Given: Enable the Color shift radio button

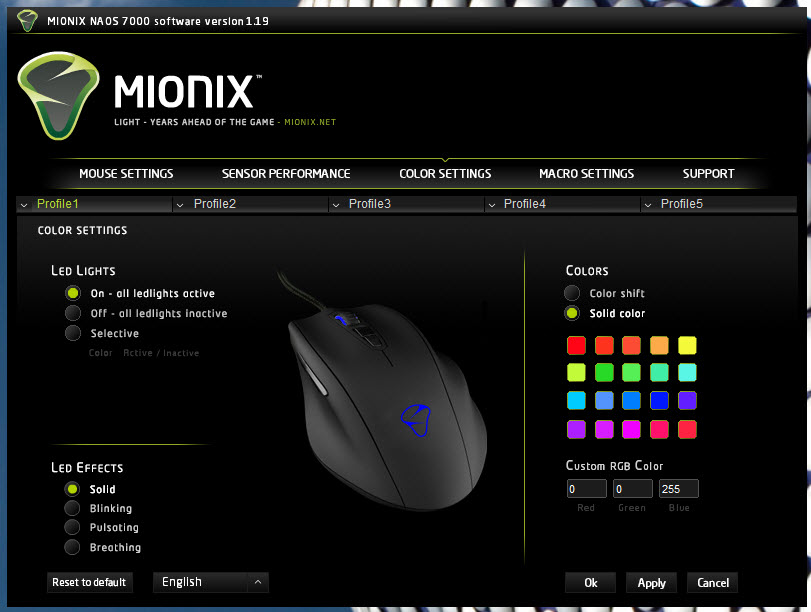Looking at the screenshot, I should 572,293.
